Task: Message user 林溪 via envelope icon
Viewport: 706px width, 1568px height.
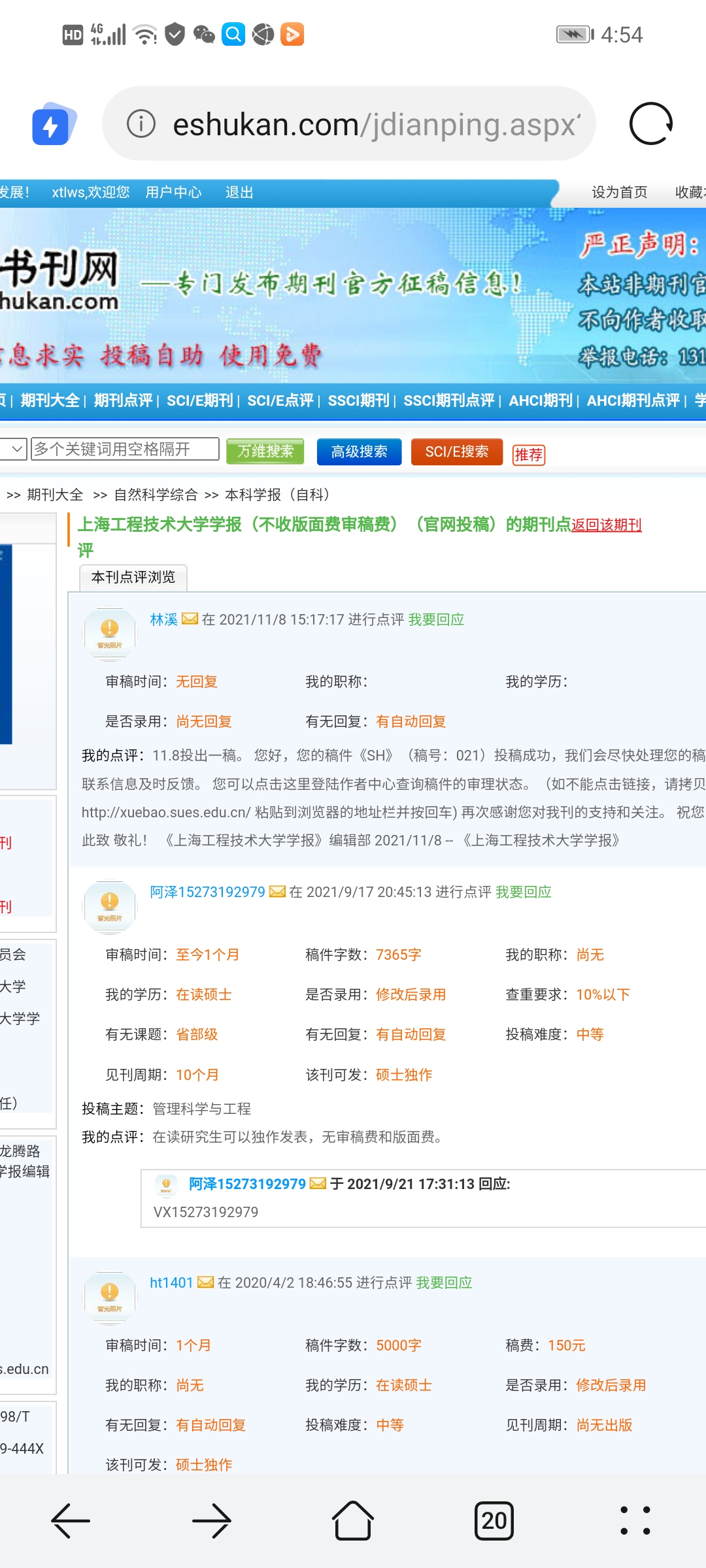Action: [x=190, y=619]
